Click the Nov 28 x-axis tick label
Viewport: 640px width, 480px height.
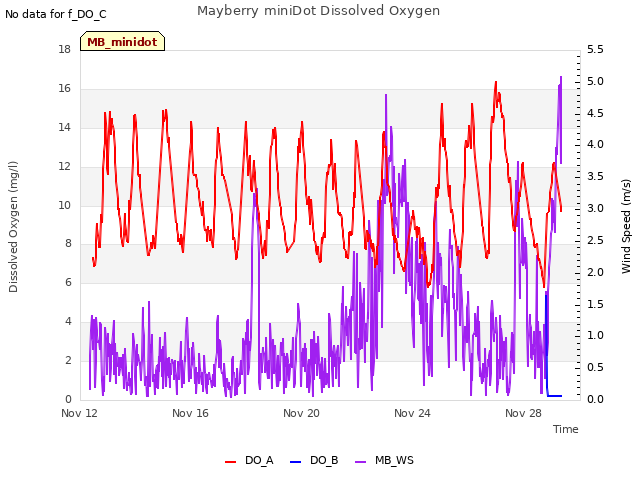point(523,413)
